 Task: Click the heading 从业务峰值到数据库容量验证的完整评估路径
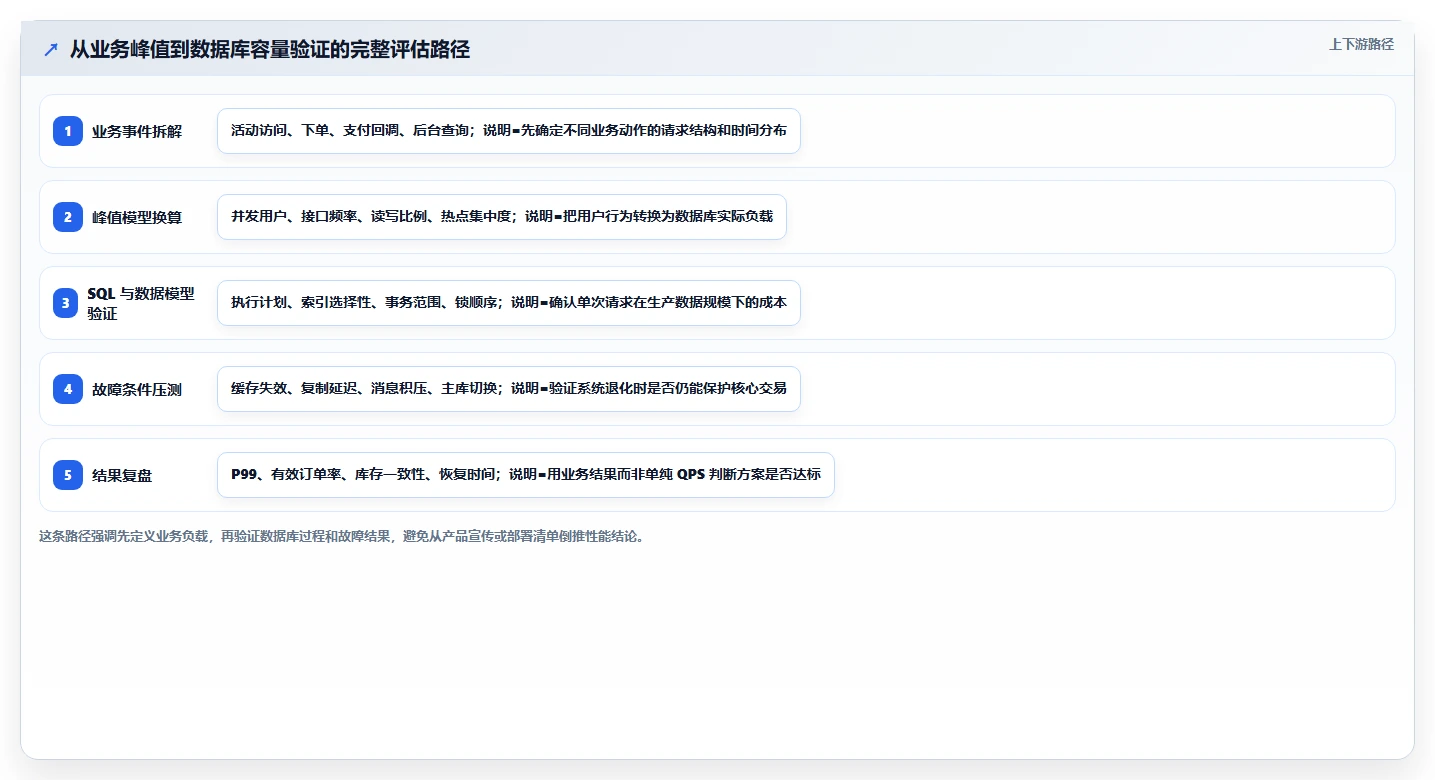(x=270, y=50)
